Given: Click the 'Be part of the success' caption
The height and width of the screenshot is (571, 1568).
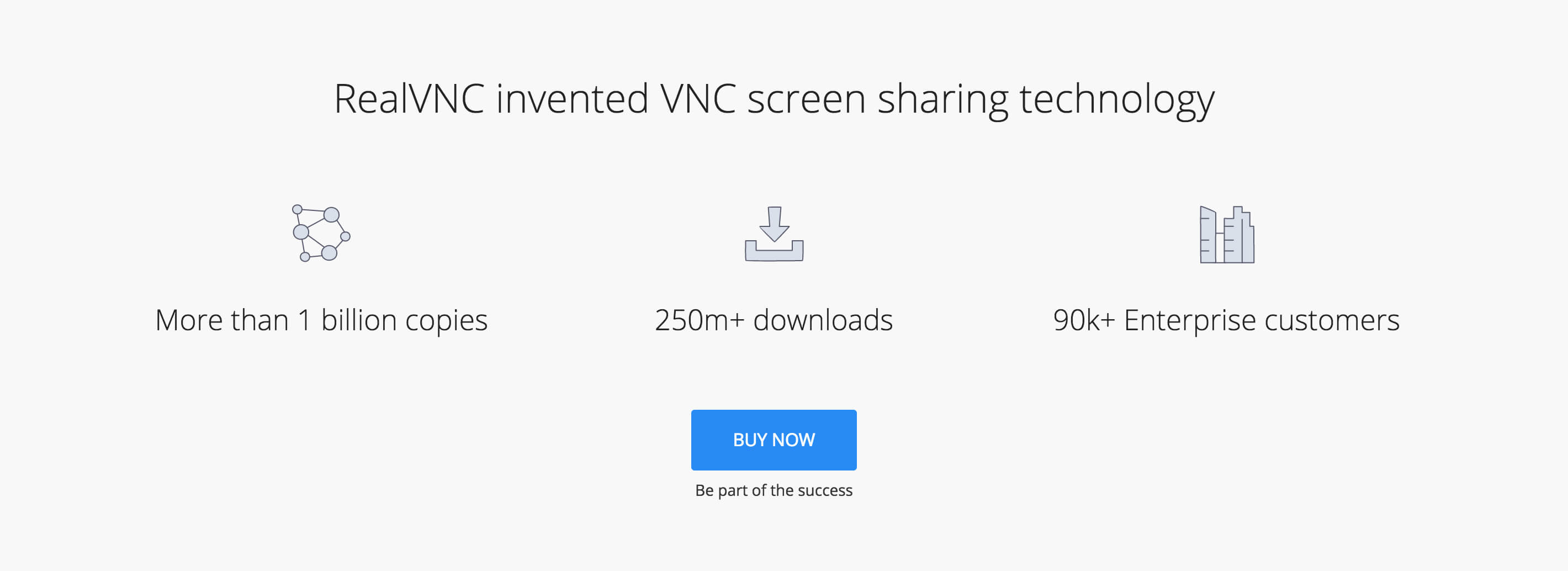Looking at the screenshot, I should [x=774, y=490].
